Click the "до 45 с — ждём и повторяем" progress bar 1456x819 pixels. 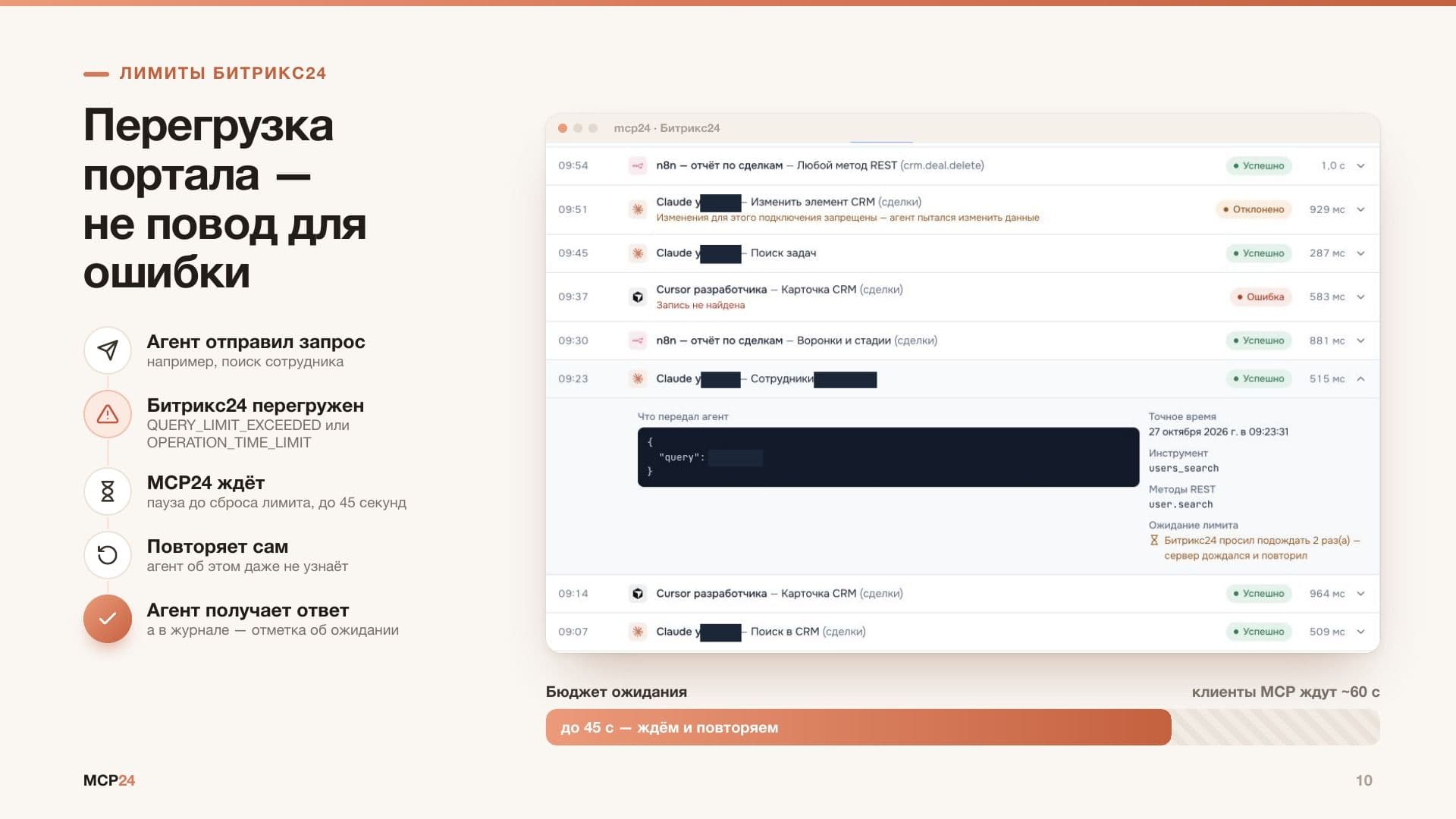[x=858, y=727]
